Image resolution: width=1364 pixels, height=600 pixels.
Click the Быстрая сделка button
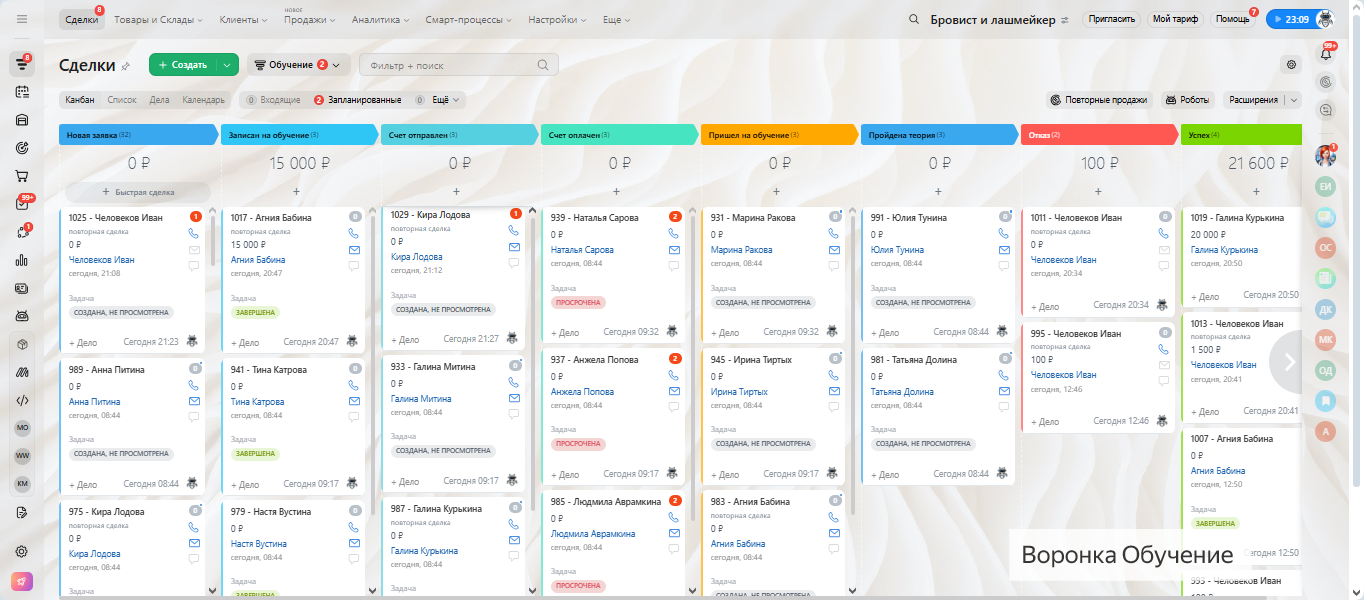click(138, 191)
